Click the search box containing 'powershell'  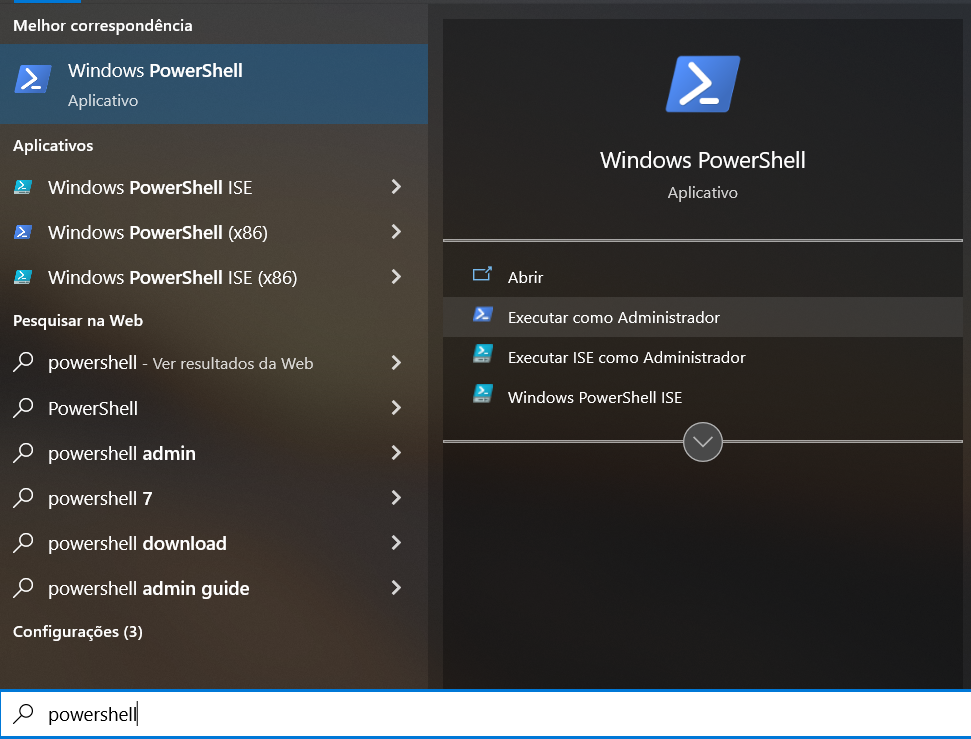coord(486,714)
